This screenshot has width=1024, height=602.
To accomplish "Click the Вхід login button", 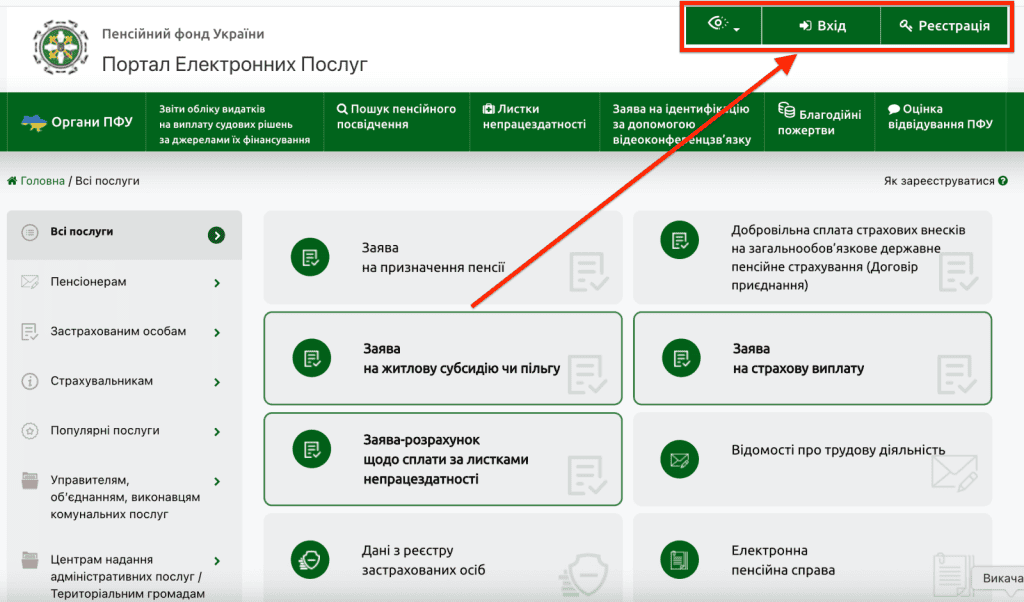I will pyautogui.click(x=822, y=25).
